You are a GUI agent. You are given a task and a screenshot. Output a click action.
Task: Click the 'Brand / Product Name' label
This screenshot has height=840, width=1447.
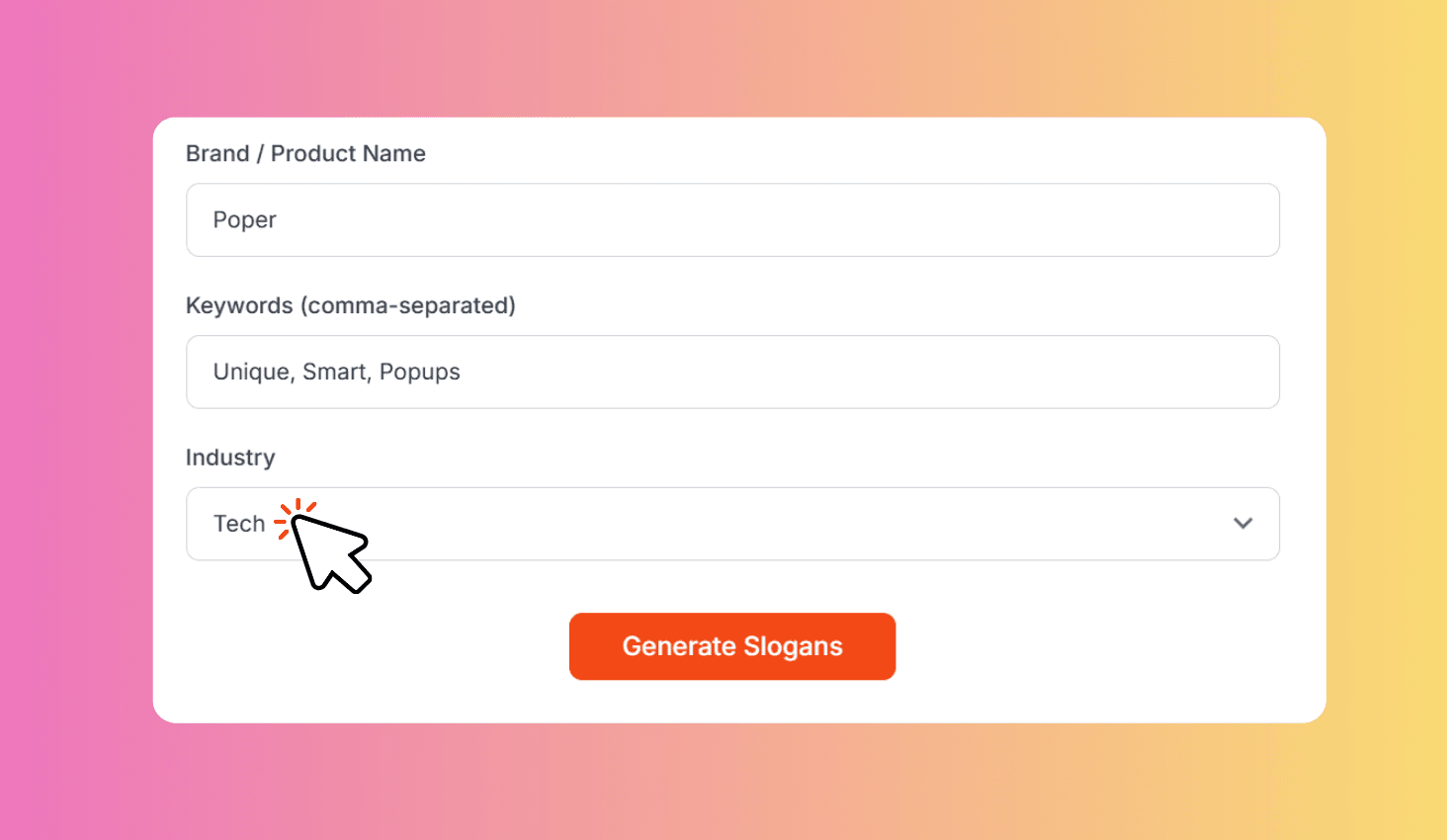click(x=305, y=153)
